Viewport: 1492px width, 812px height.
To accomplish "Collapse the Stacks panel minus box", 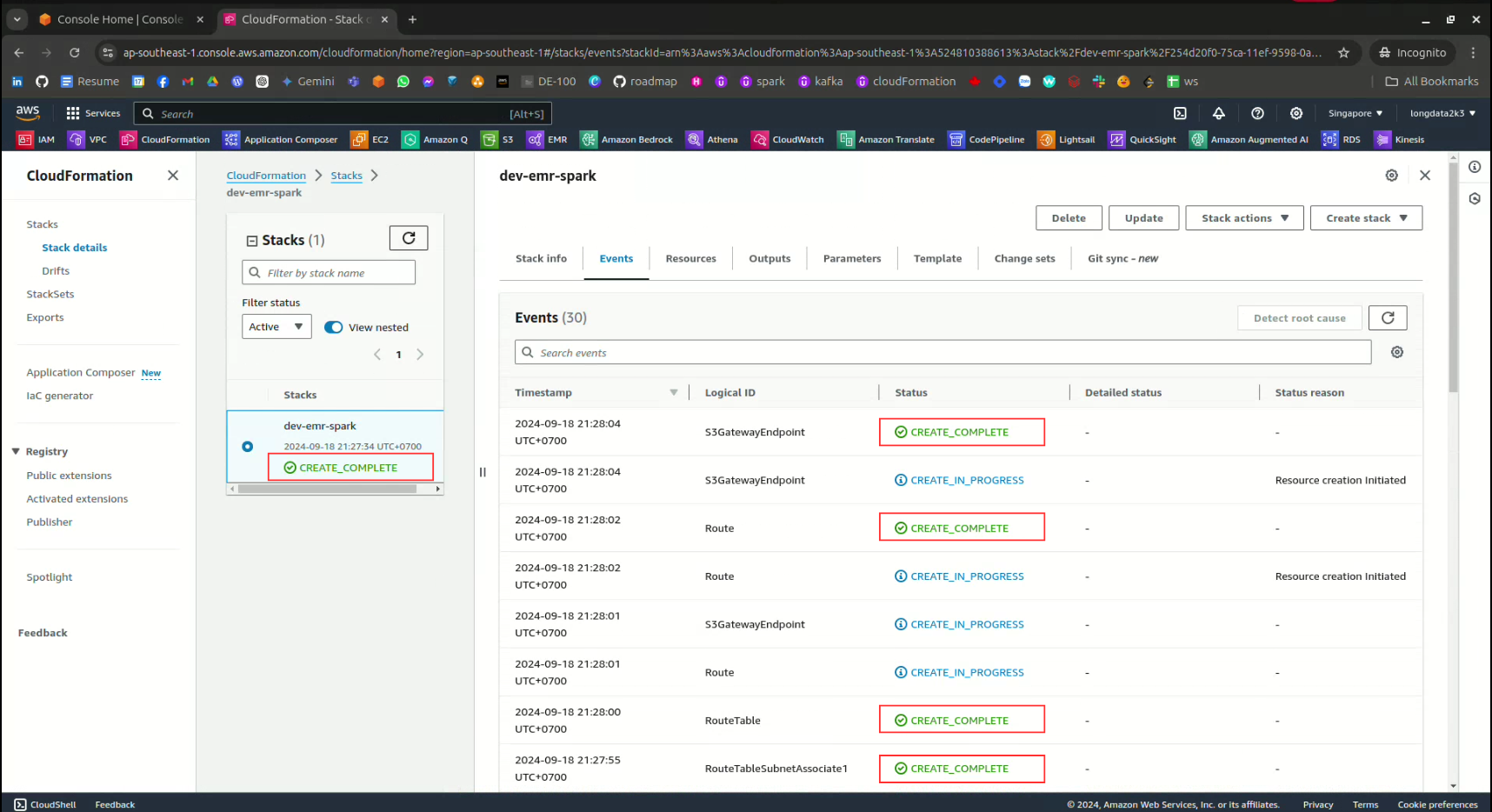I will tap(252, 241).
